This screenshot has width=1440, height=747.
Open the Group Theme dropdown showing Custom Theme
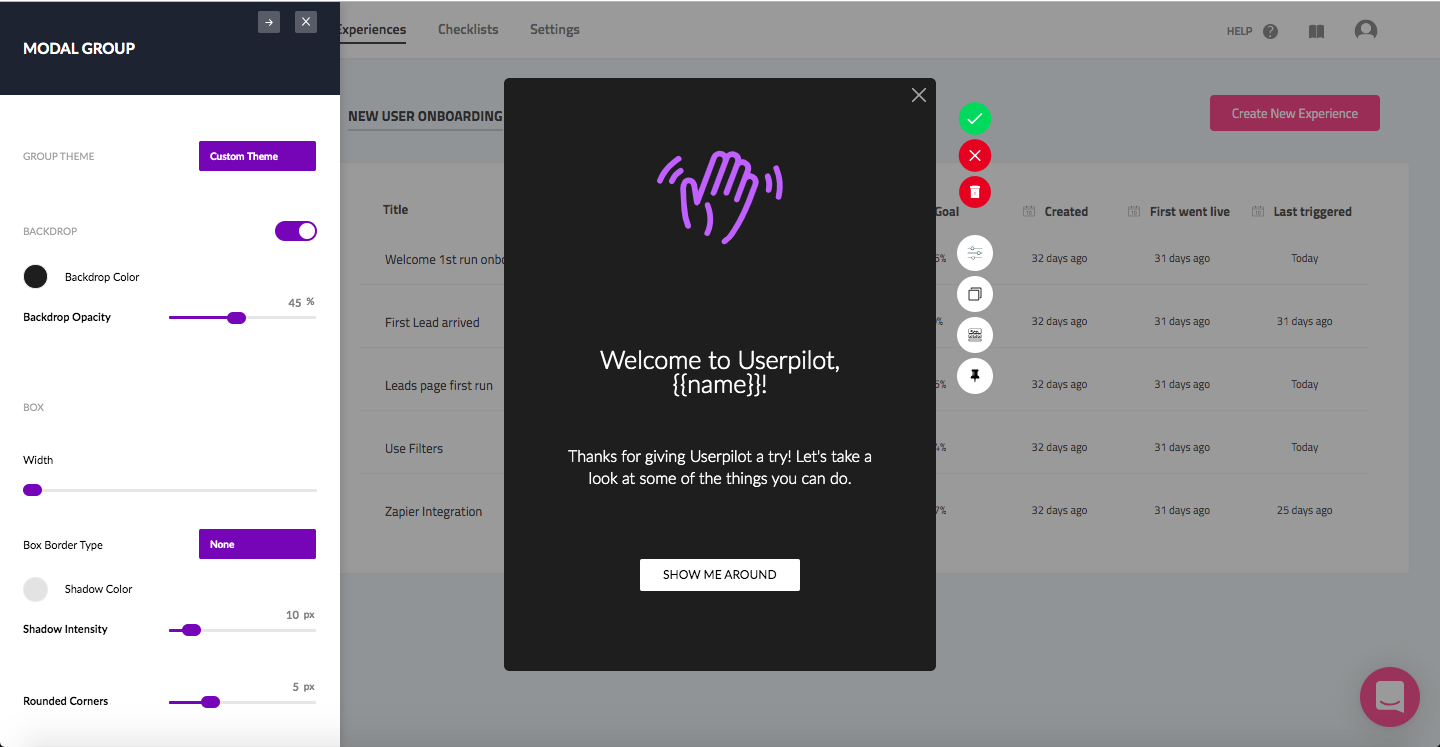coord(257,156)
